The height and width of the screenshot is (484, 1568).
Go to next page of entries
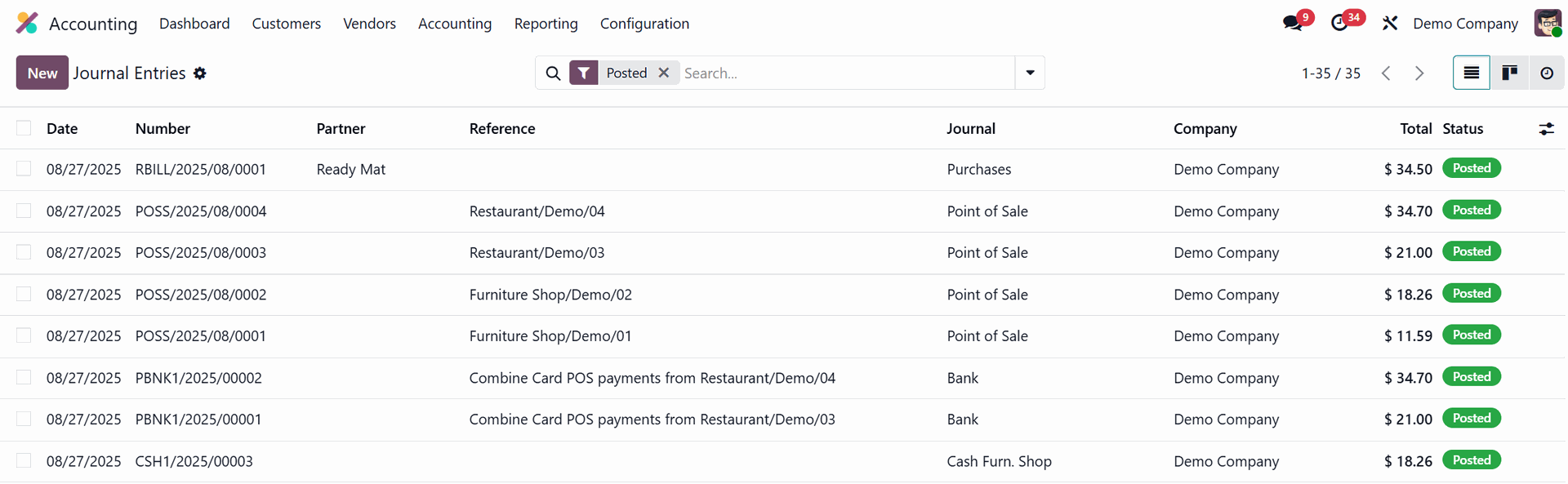1419,73
